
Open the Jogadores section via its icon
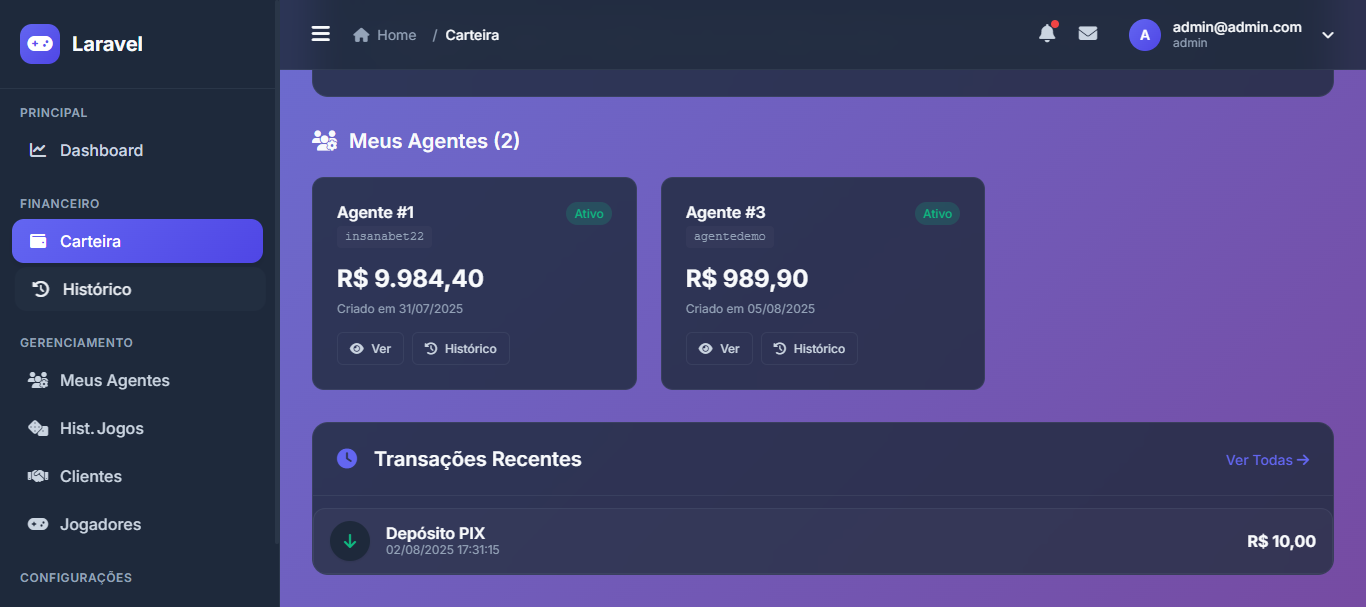[x=37, y=524]
